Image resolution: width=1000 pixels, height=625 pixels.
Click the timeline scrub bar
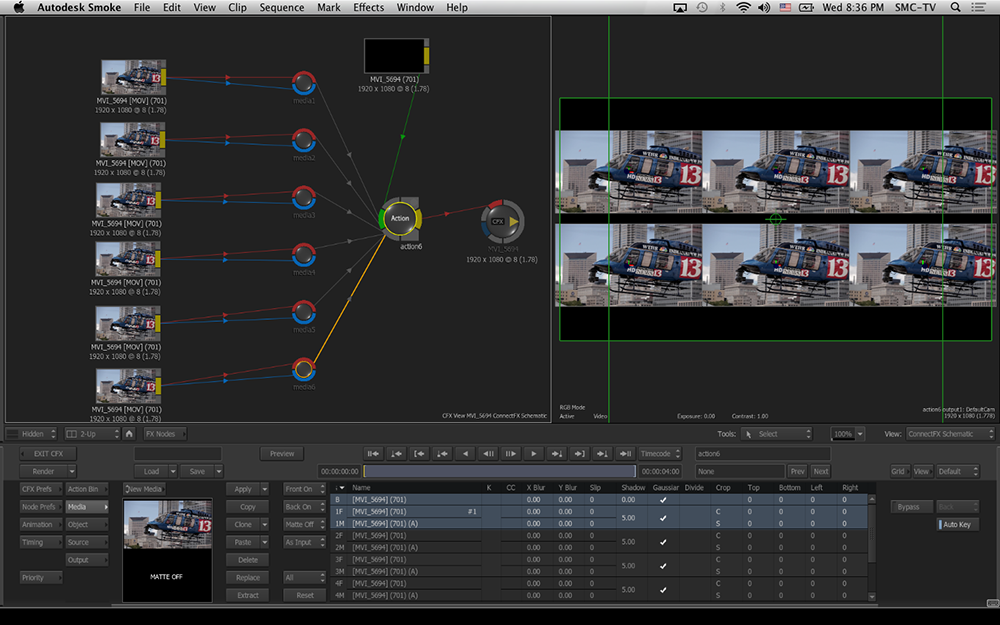[x=498, y=471]
